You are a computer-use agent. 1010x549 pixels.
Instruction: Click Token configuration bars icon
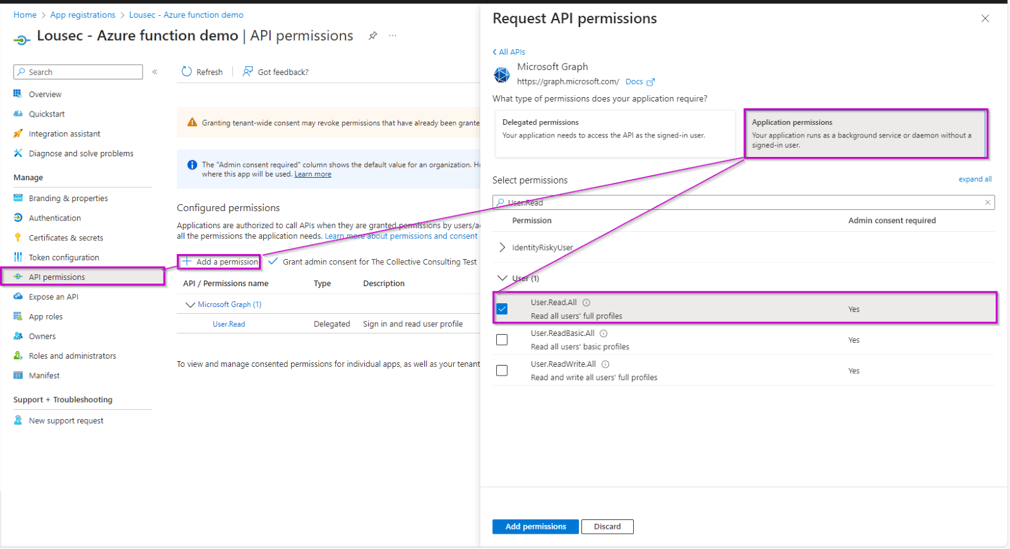point(17,257)
